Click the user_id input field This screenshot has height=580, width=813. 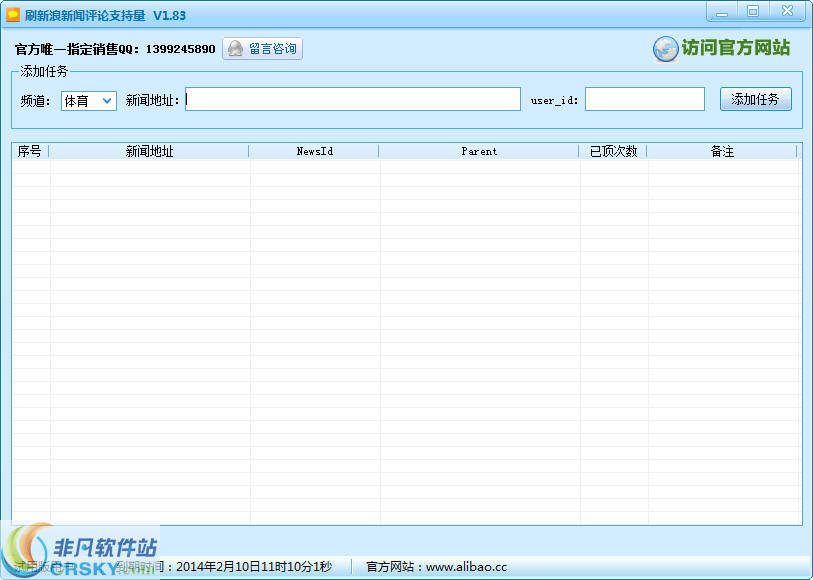644,99
